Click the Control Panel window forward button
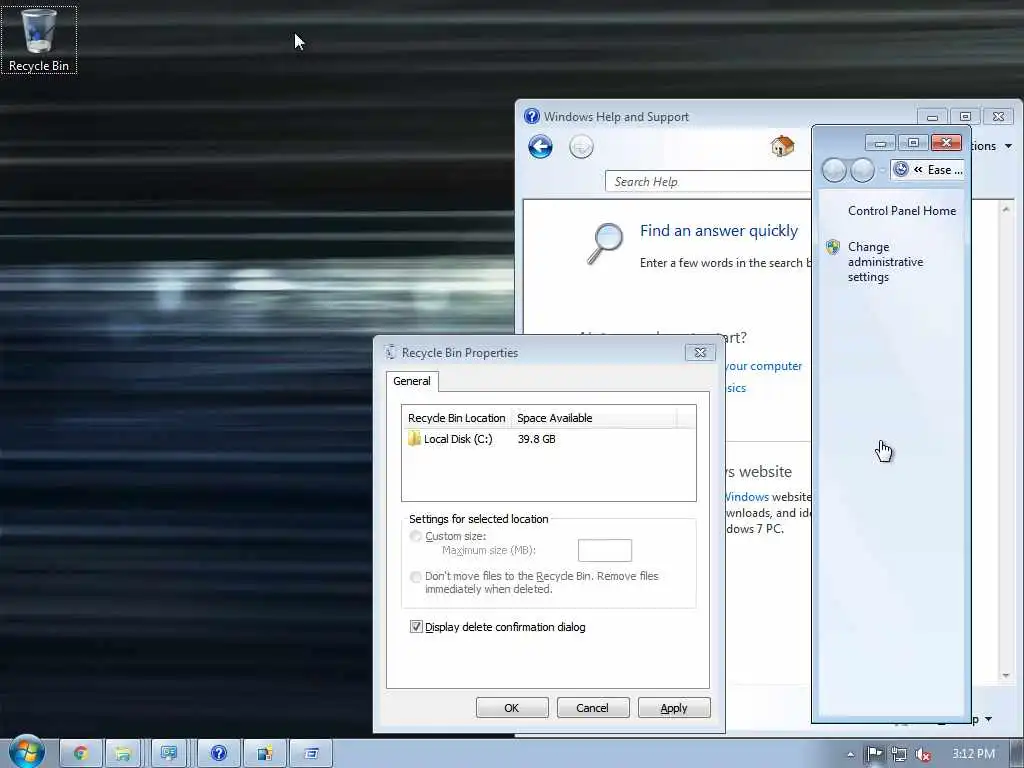This screenshot has width=1024, height=768. [x=862, y=170]
